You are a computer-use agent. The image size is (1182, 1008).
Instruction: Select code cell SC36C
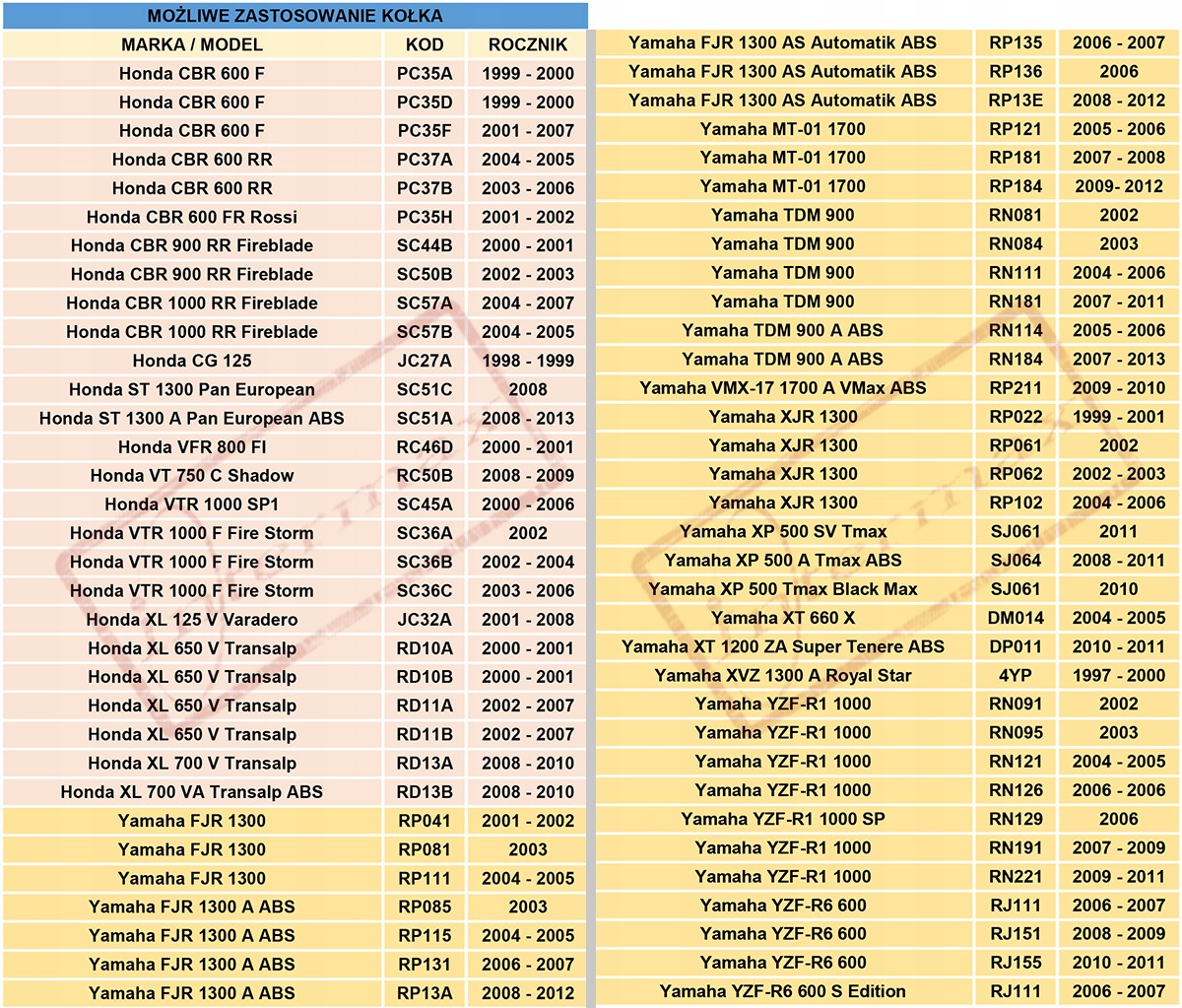pyautogui.click(x=425, y=590)
